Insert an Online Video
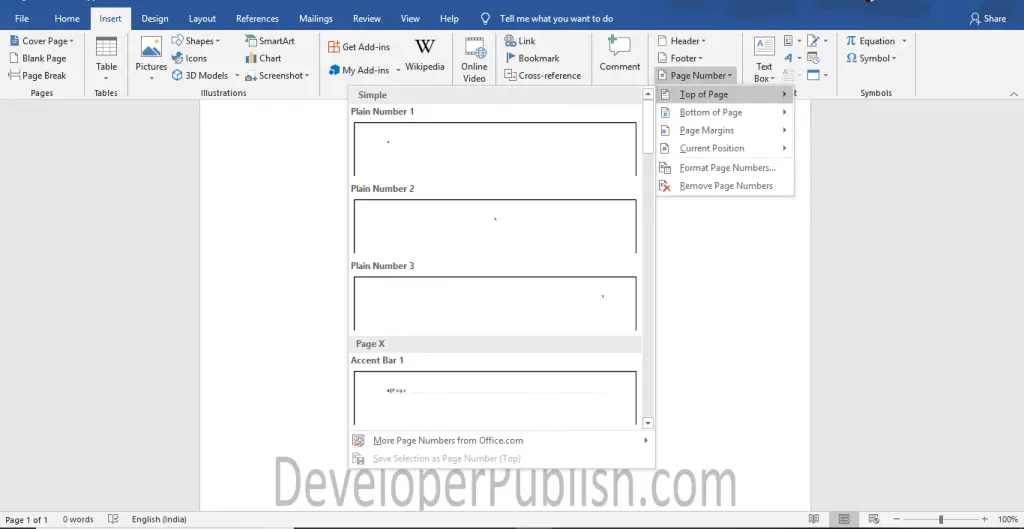Image resolution: width=1024 pixels, height=529 pixels. pos(474,59)
